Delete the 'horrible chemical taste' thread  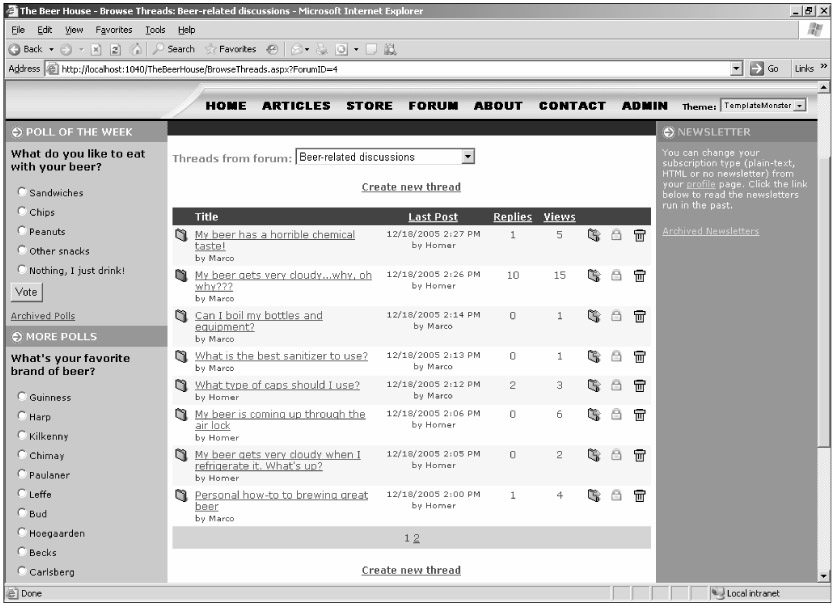(x=640, y=236)
